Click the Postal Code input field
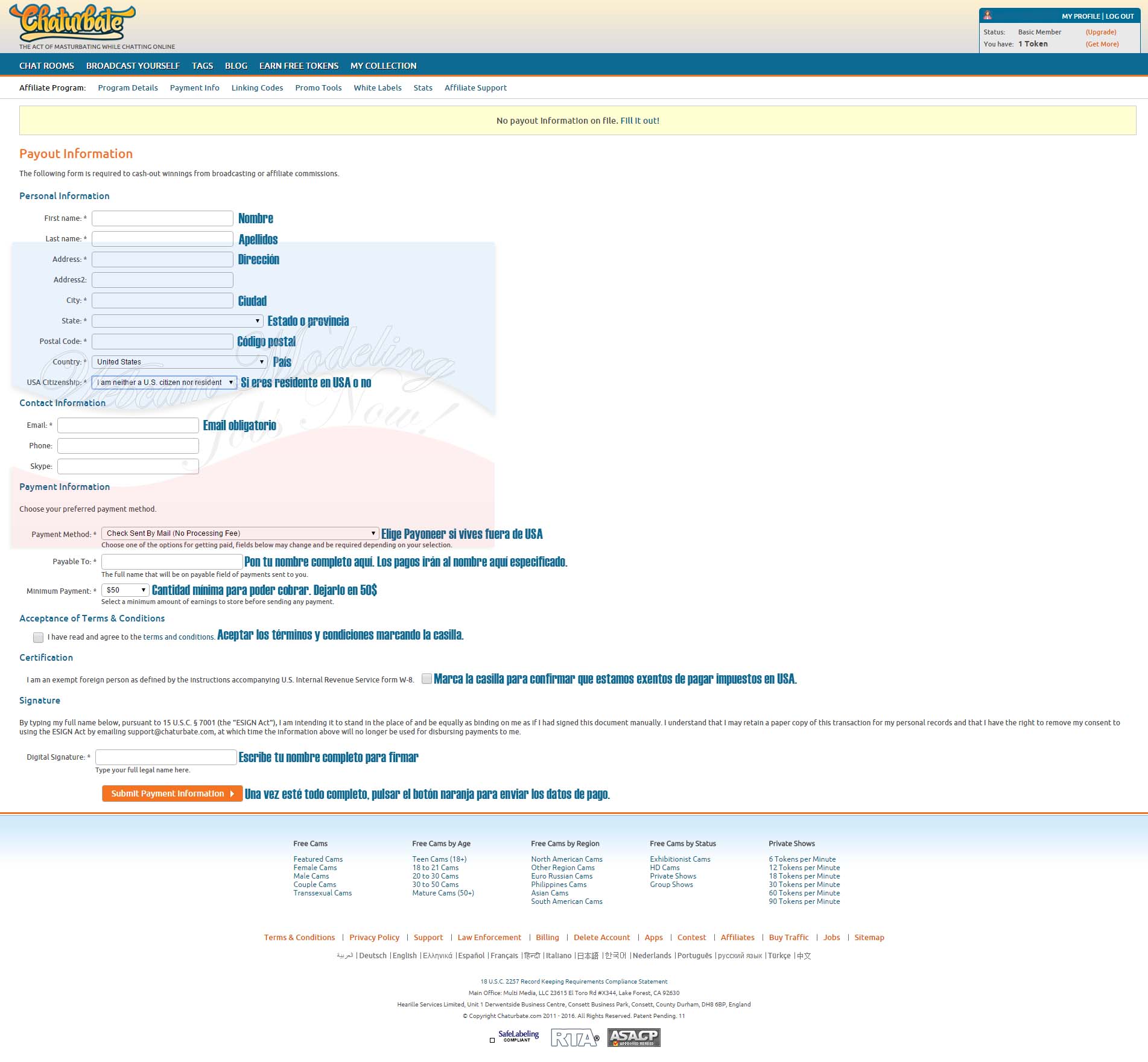 162,342
